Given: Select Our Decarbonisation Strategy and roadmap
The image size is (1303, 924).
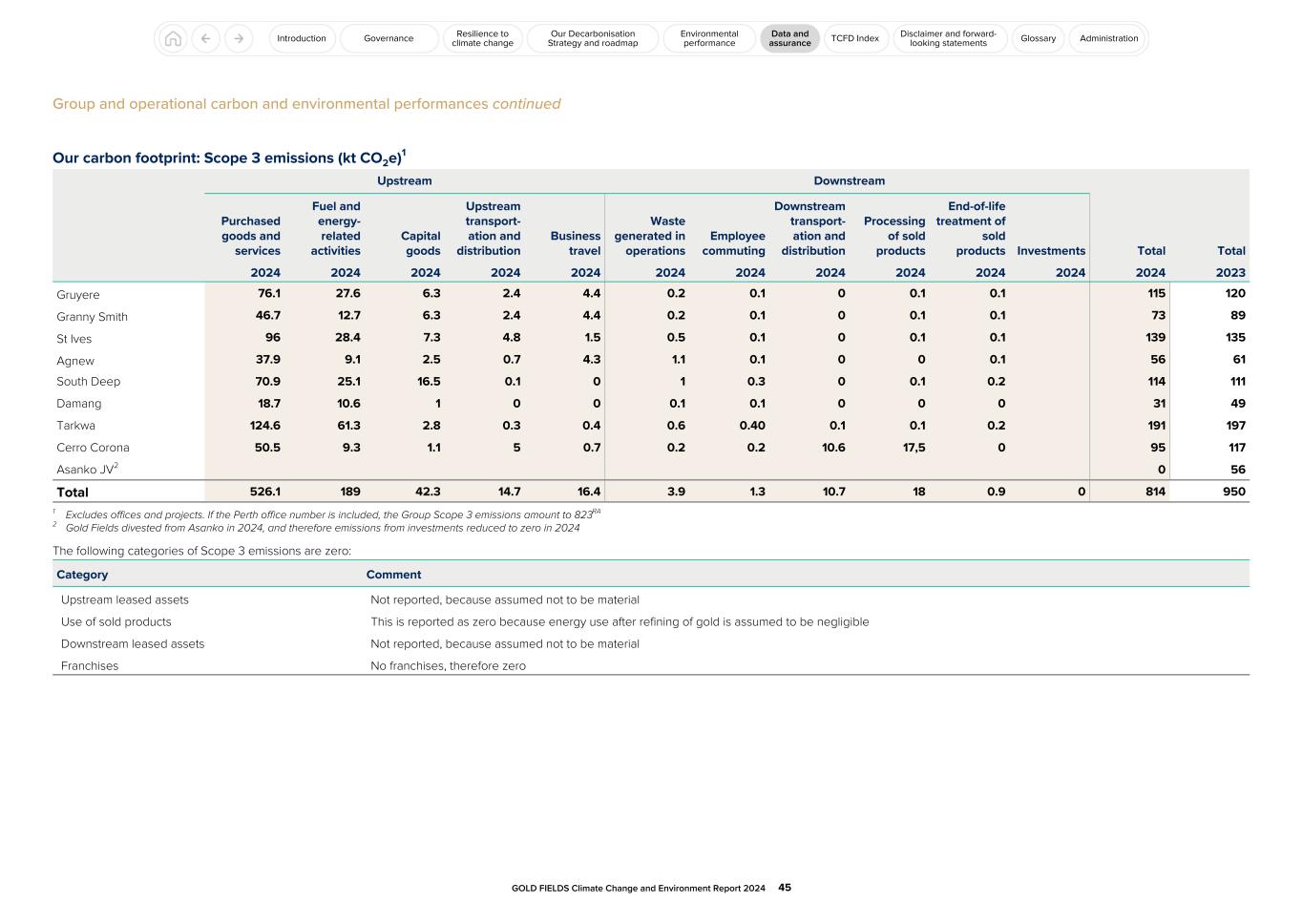Looking at the screenshot, I should [x=592, y=38].
